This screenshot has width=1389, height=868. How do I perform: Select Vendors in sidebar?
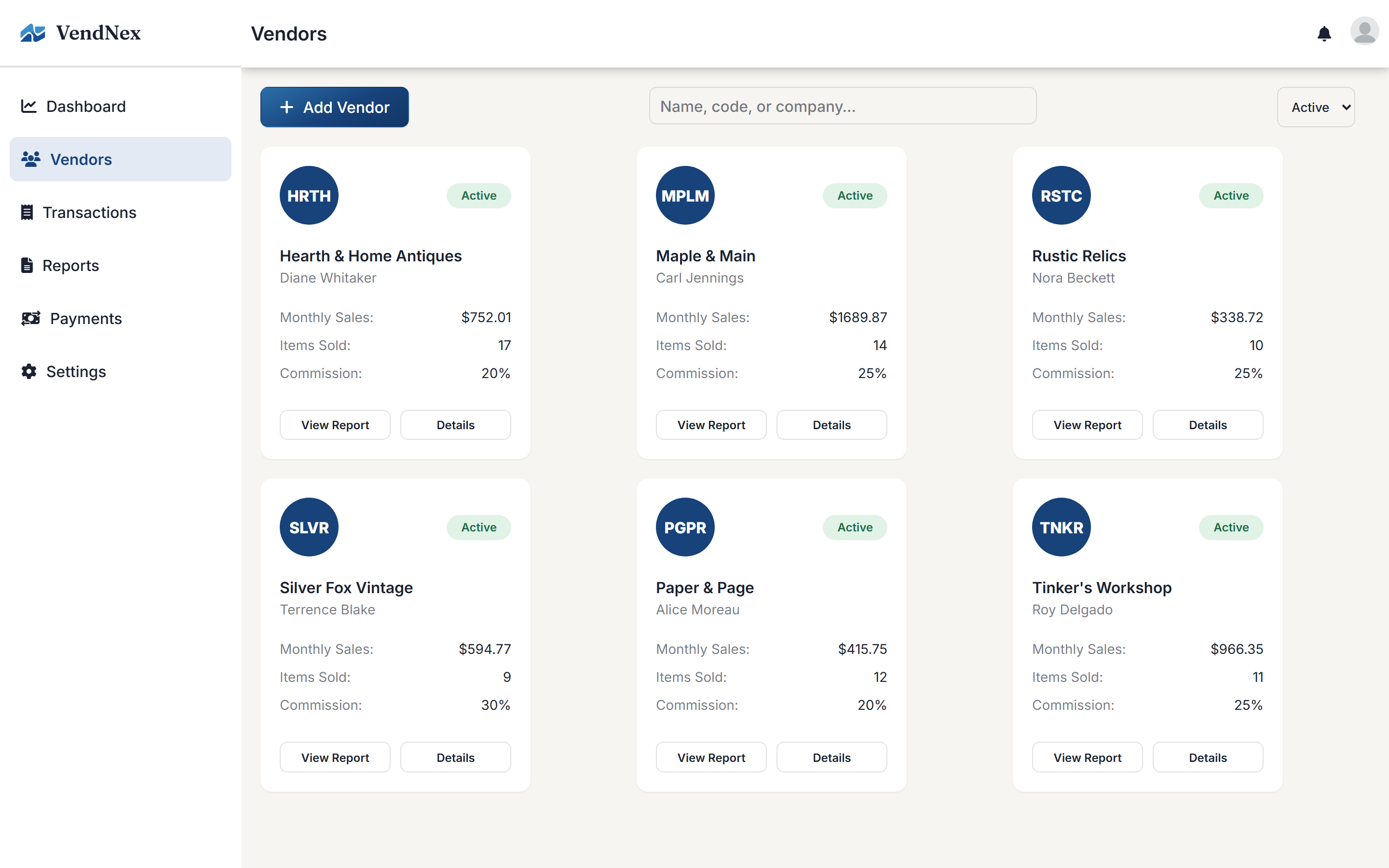click(121, 159)
